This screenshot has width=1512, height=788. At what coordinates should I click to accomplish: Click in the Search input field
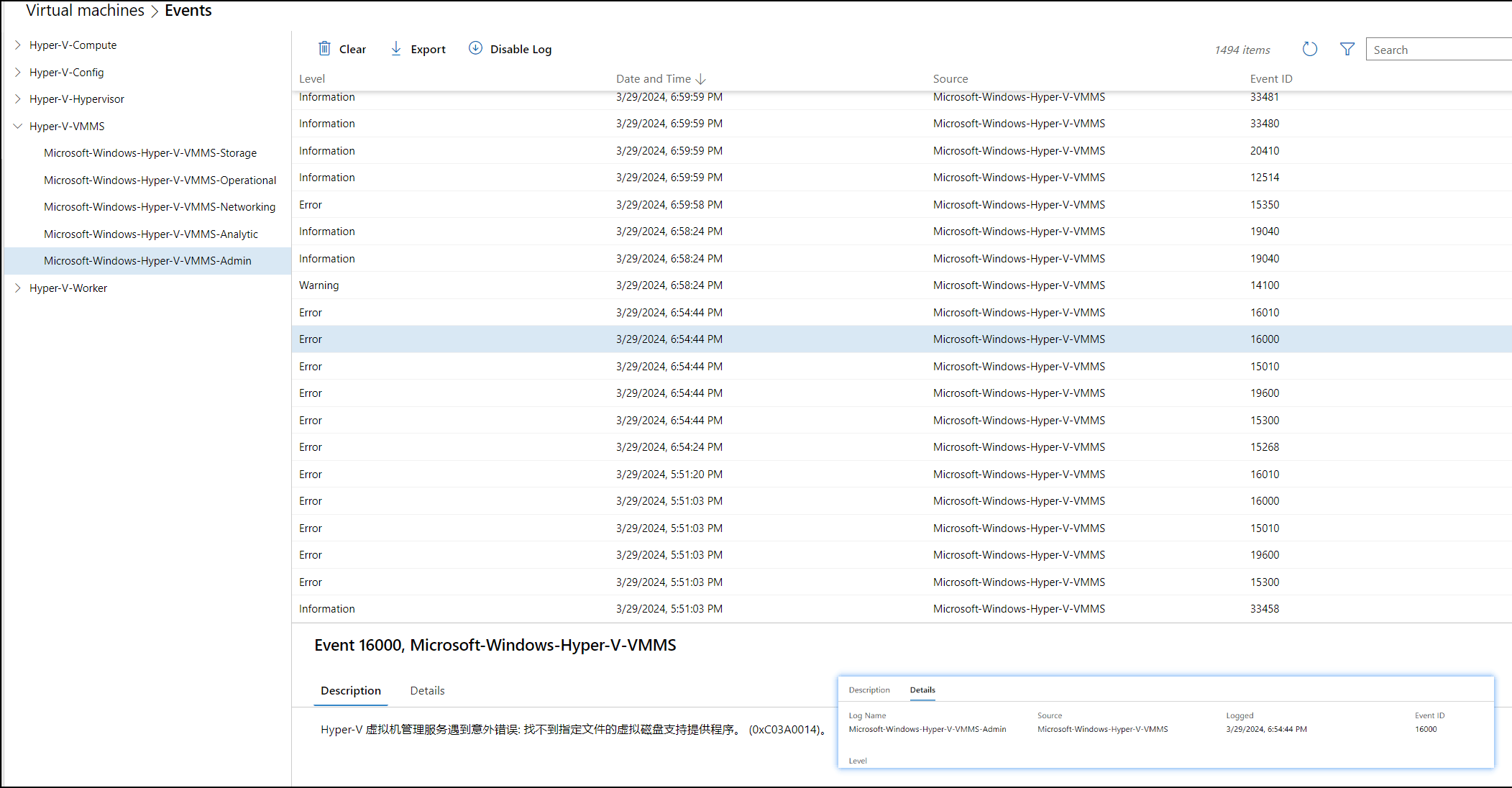coord(1439,50)
